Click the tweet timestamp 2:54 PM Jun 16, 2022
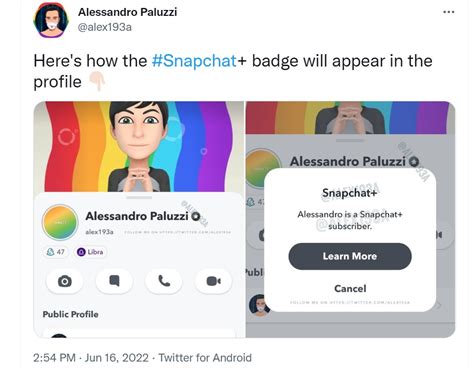This screenshot has height=371, width=474. click(x=91, y=358)
